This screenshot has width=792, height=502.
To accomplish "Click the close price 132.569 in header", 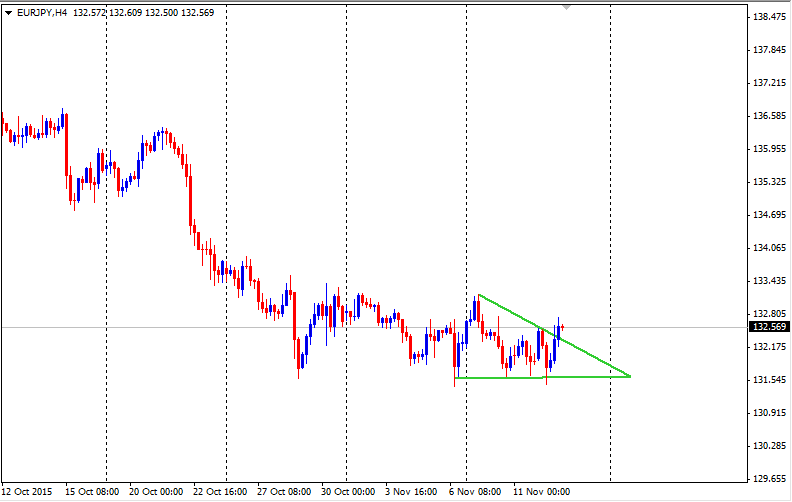I will click(x=197, y=13).
